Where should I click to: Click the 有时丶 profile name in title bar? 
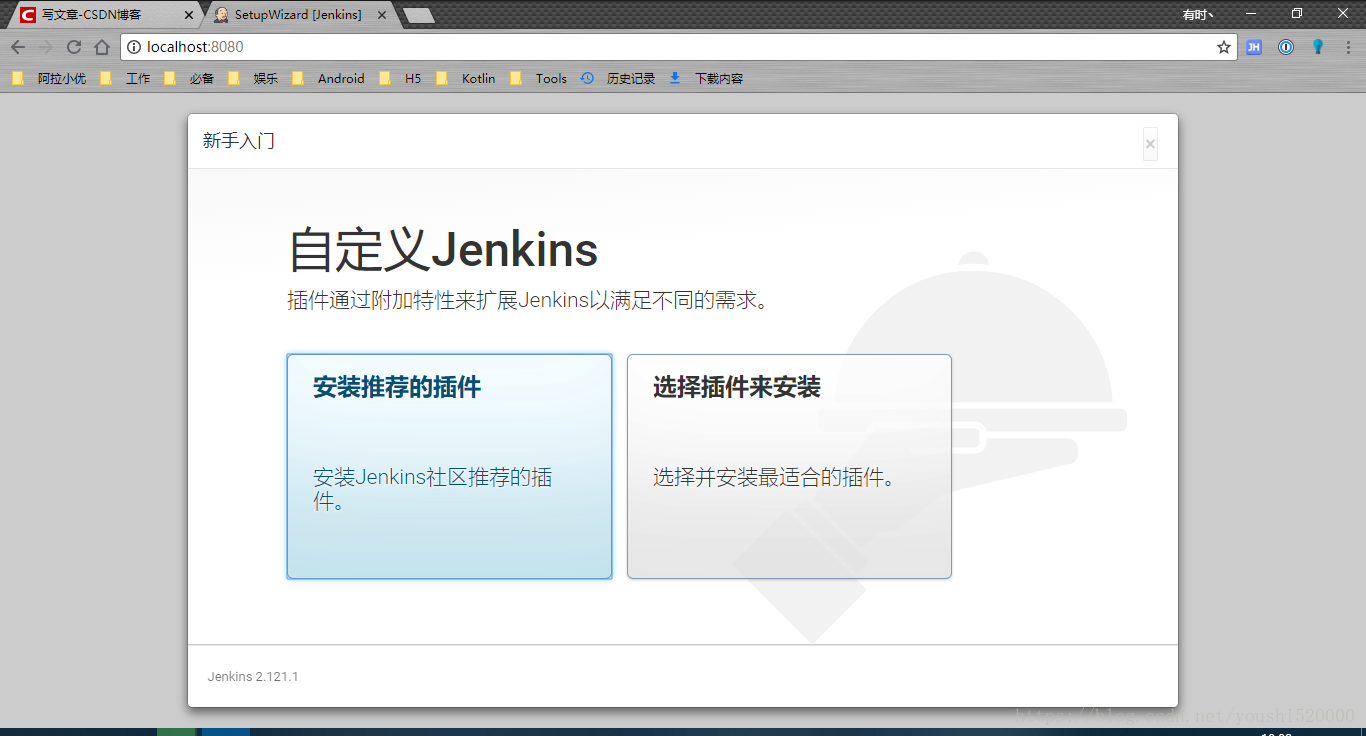coord(1197,14)
